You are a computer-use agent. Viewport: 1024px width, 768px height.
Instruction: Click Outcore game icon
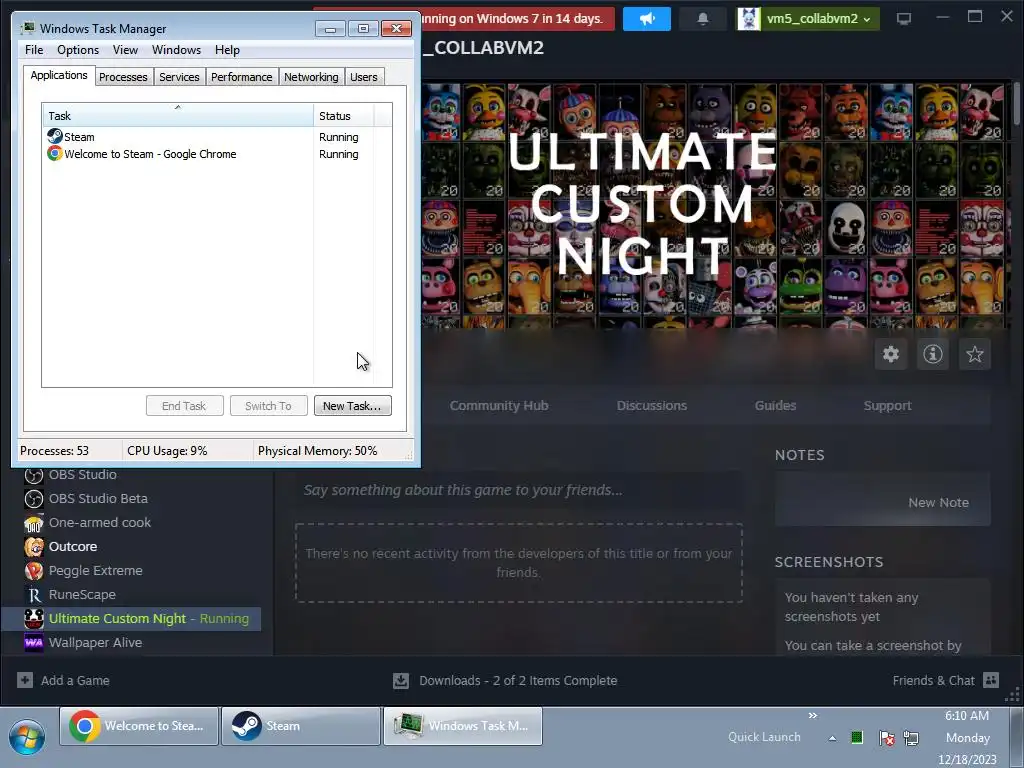(x=33, y=547)
